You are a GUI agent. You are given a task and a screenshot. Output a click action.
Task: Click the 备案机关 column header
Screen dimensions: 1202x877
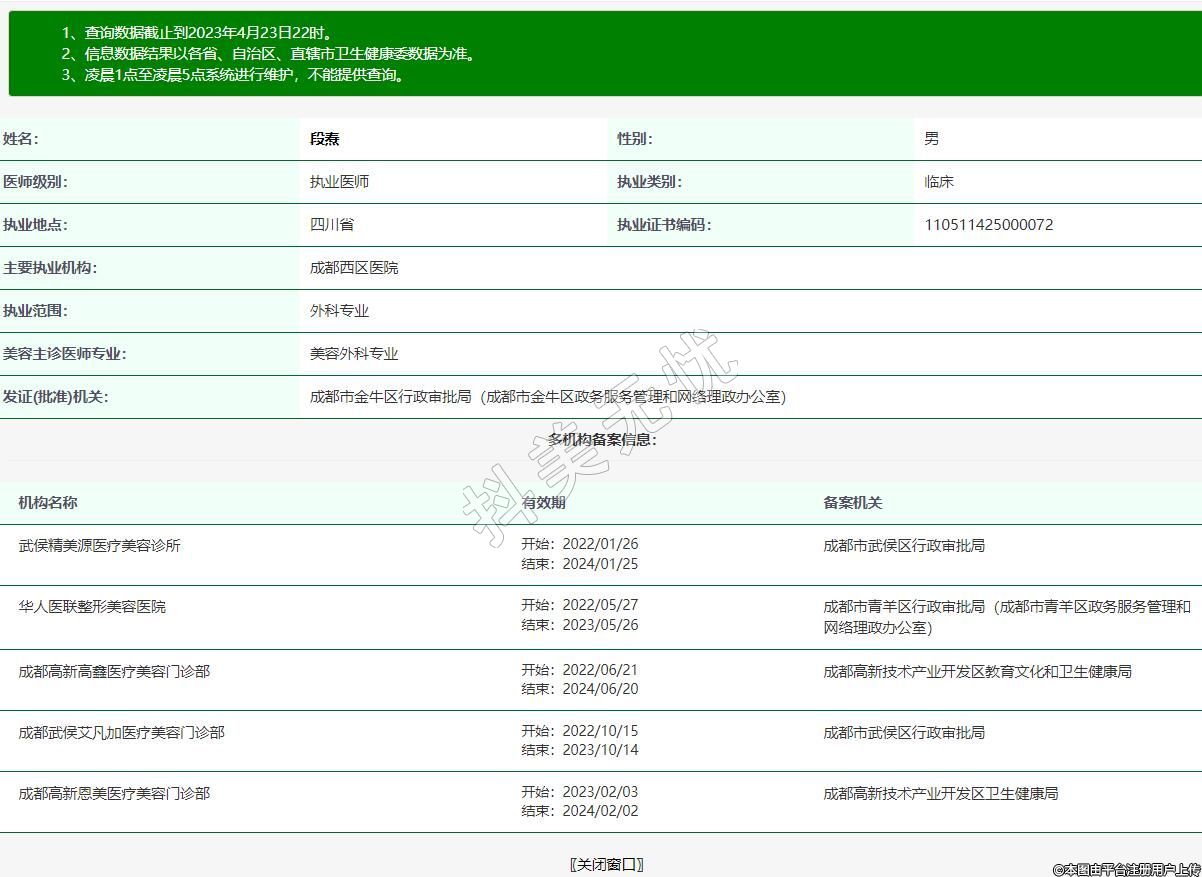click(852, 503)
